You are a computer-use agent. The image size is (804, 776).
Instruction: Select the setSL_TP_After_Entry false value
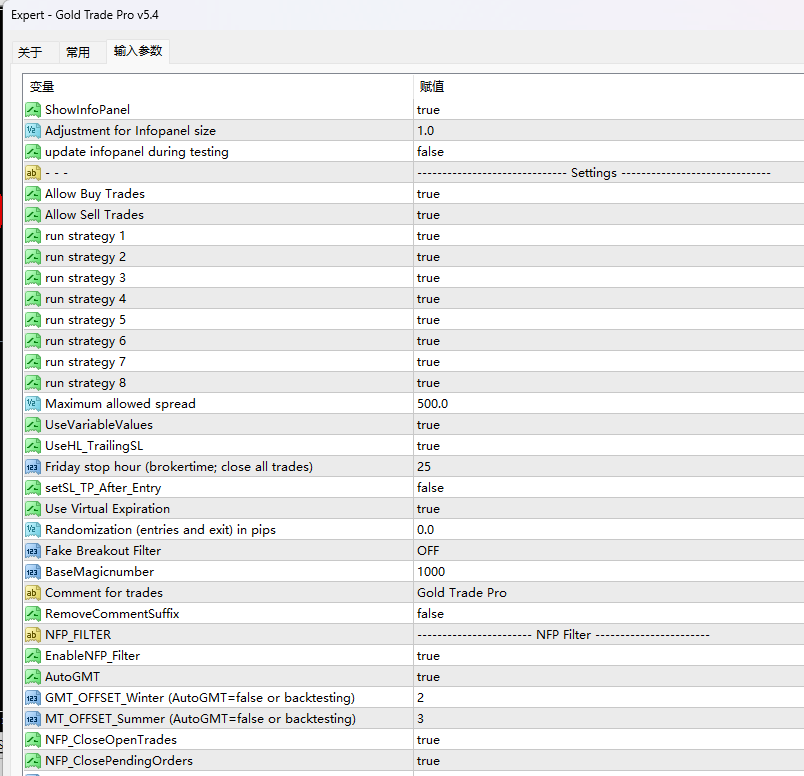[x=430, y=488]
